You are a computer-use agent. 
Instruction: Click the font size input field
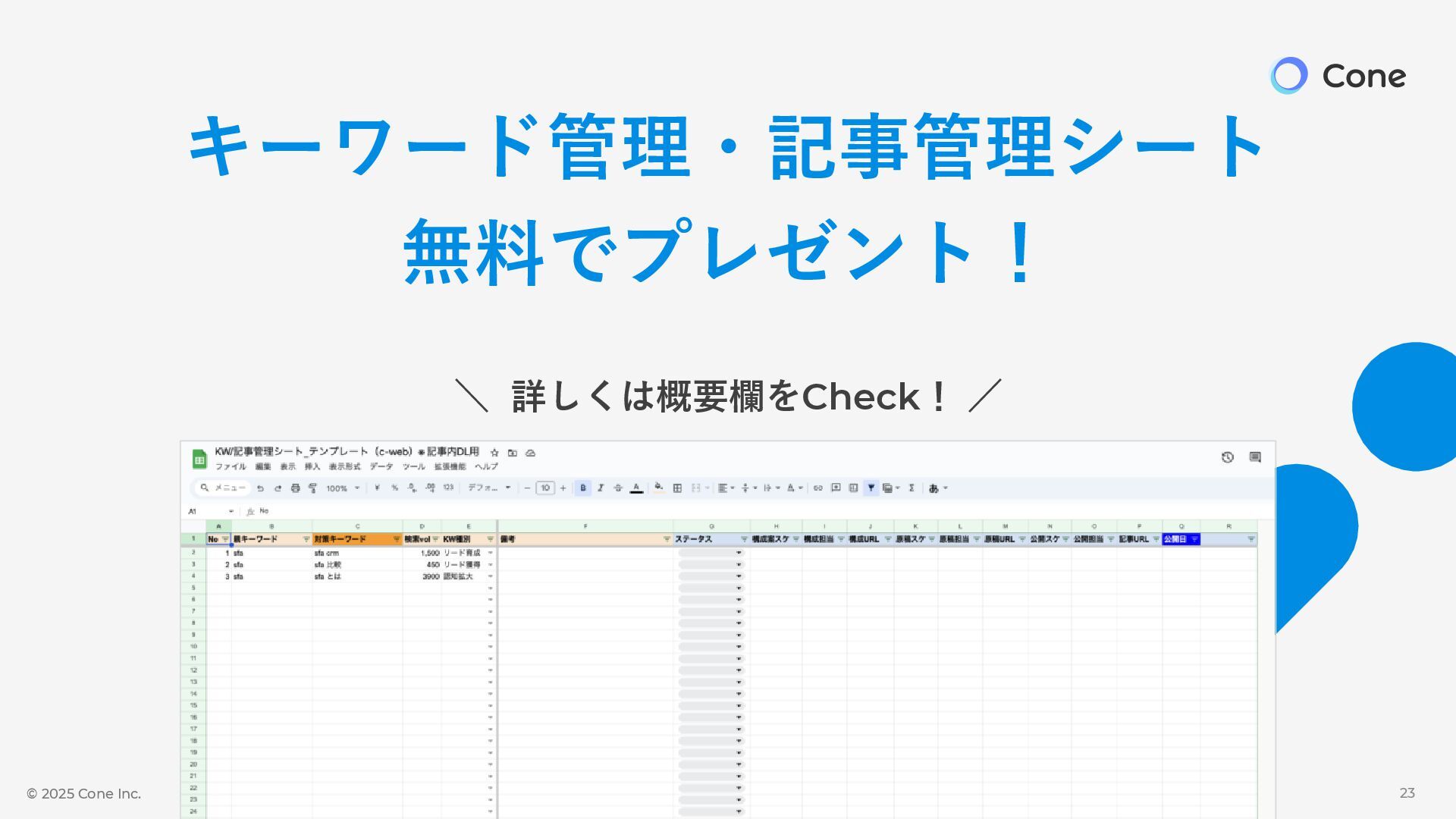click(544, 488)
